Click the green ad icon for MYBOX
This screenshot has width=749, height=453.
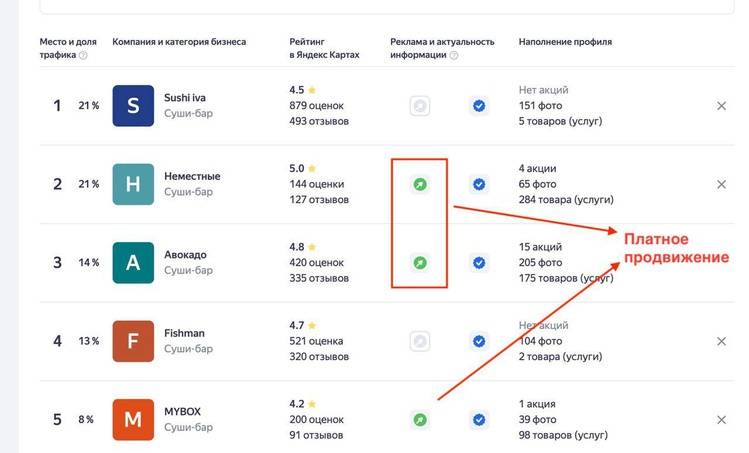coord(420,419)
